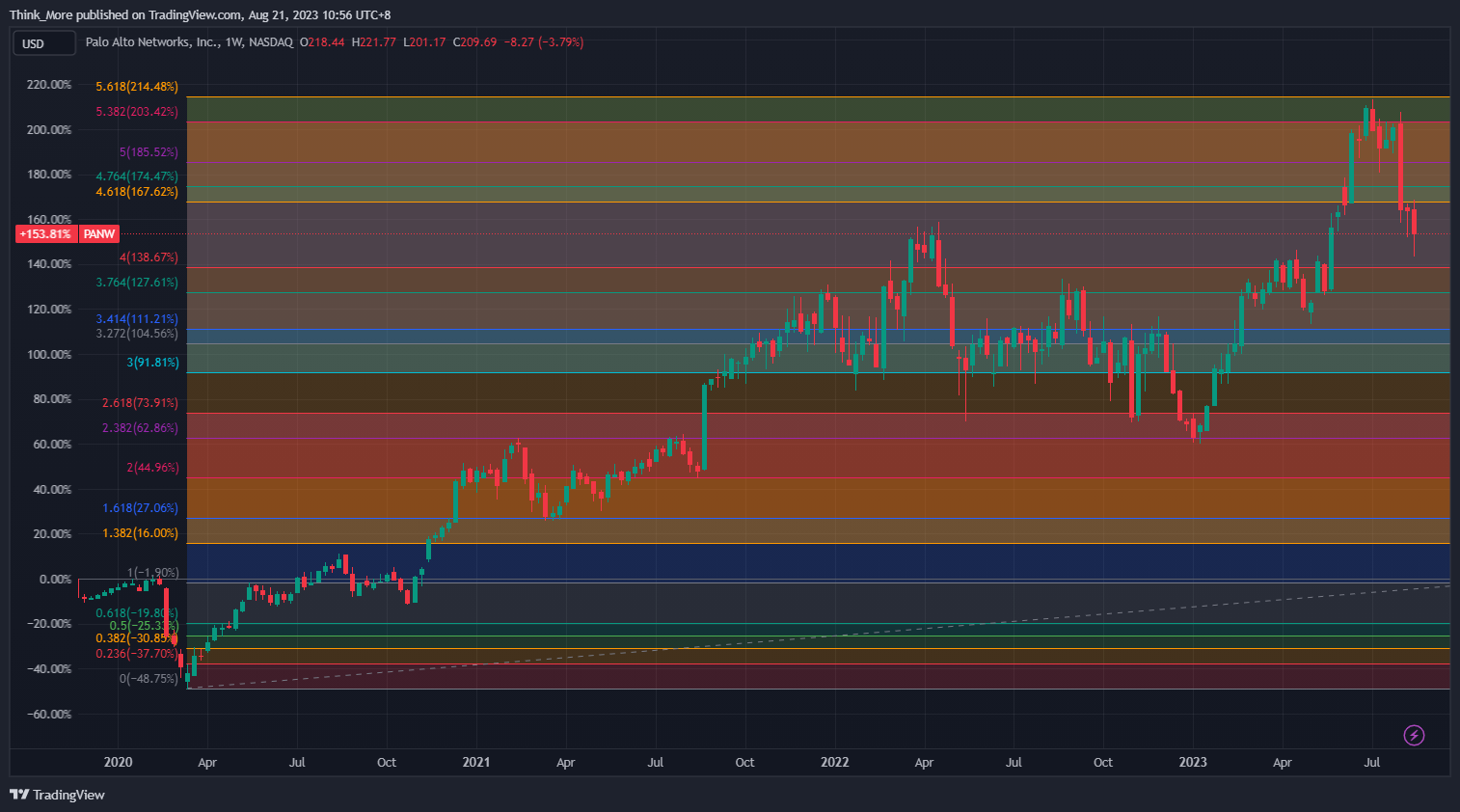The height and width of the screenshot is (812, 1460).
Task: Click the 2020 label on the time axis
Action: coord(118,762)
